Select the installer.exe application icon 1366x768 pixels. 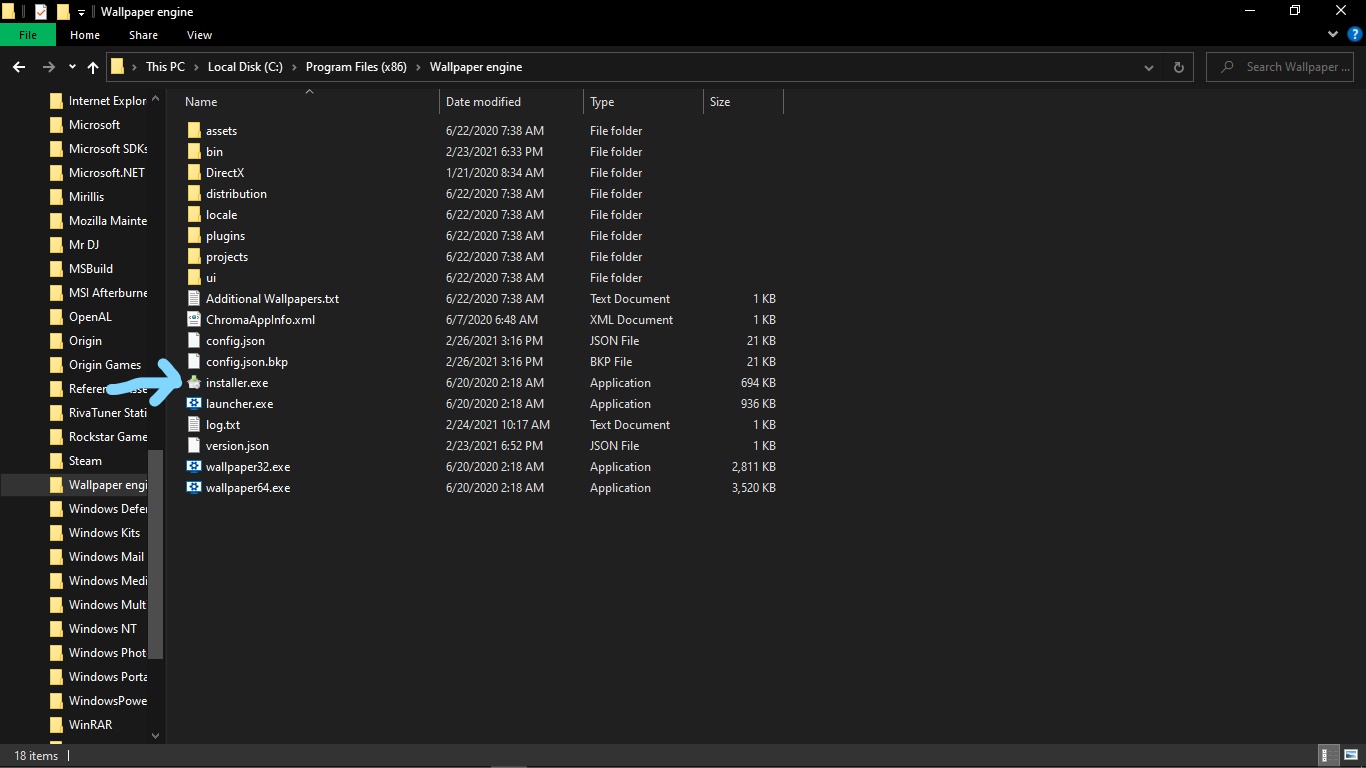click(x=194, y=383)
